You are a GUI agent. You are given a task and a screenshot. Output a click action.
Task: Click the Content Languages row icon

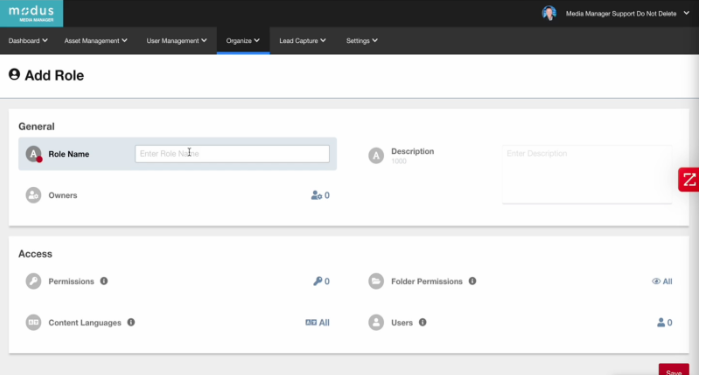click(x=33, y=322)
